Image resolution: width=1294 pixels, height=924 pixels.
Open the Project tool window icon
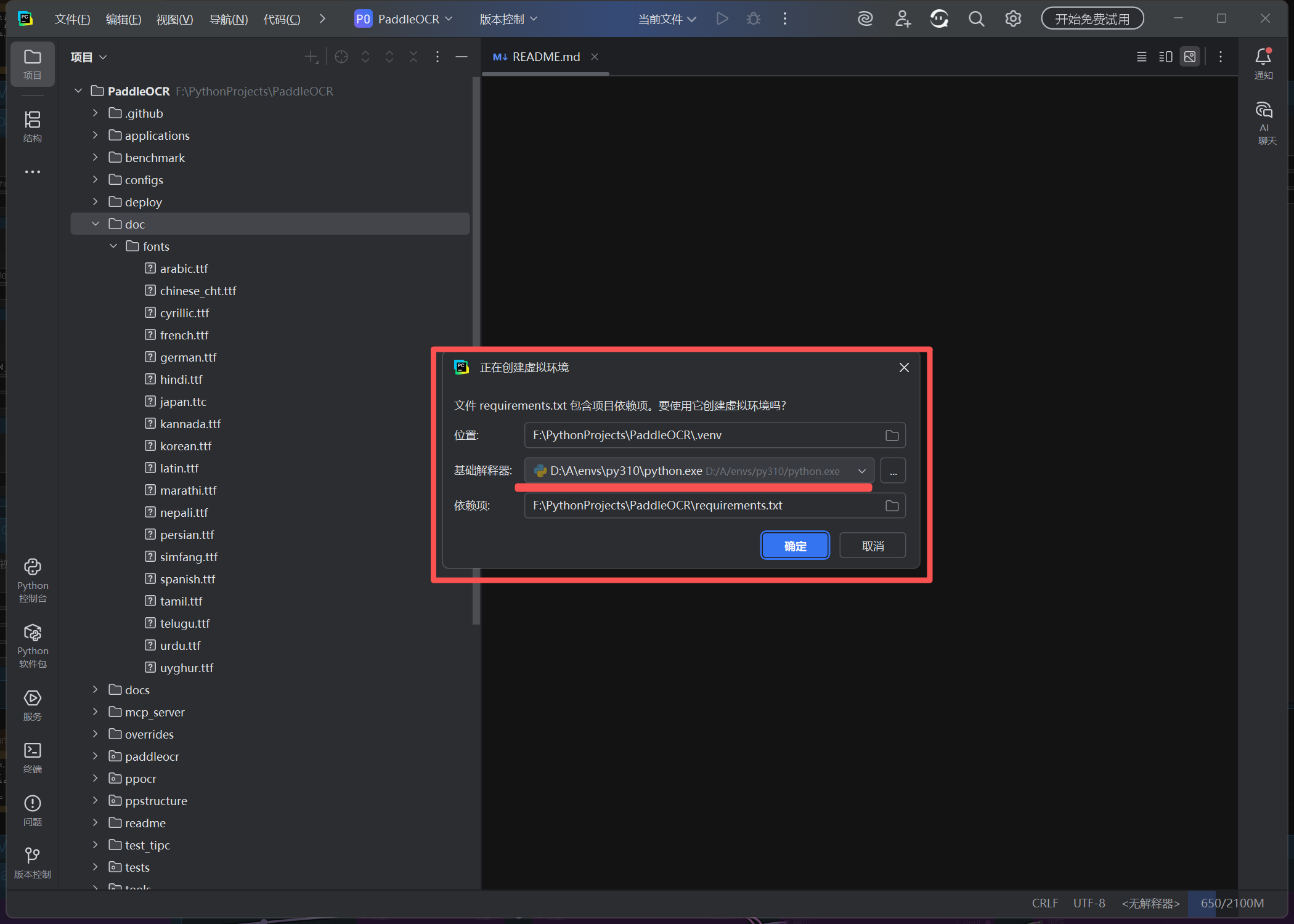(x=32, y=64)
